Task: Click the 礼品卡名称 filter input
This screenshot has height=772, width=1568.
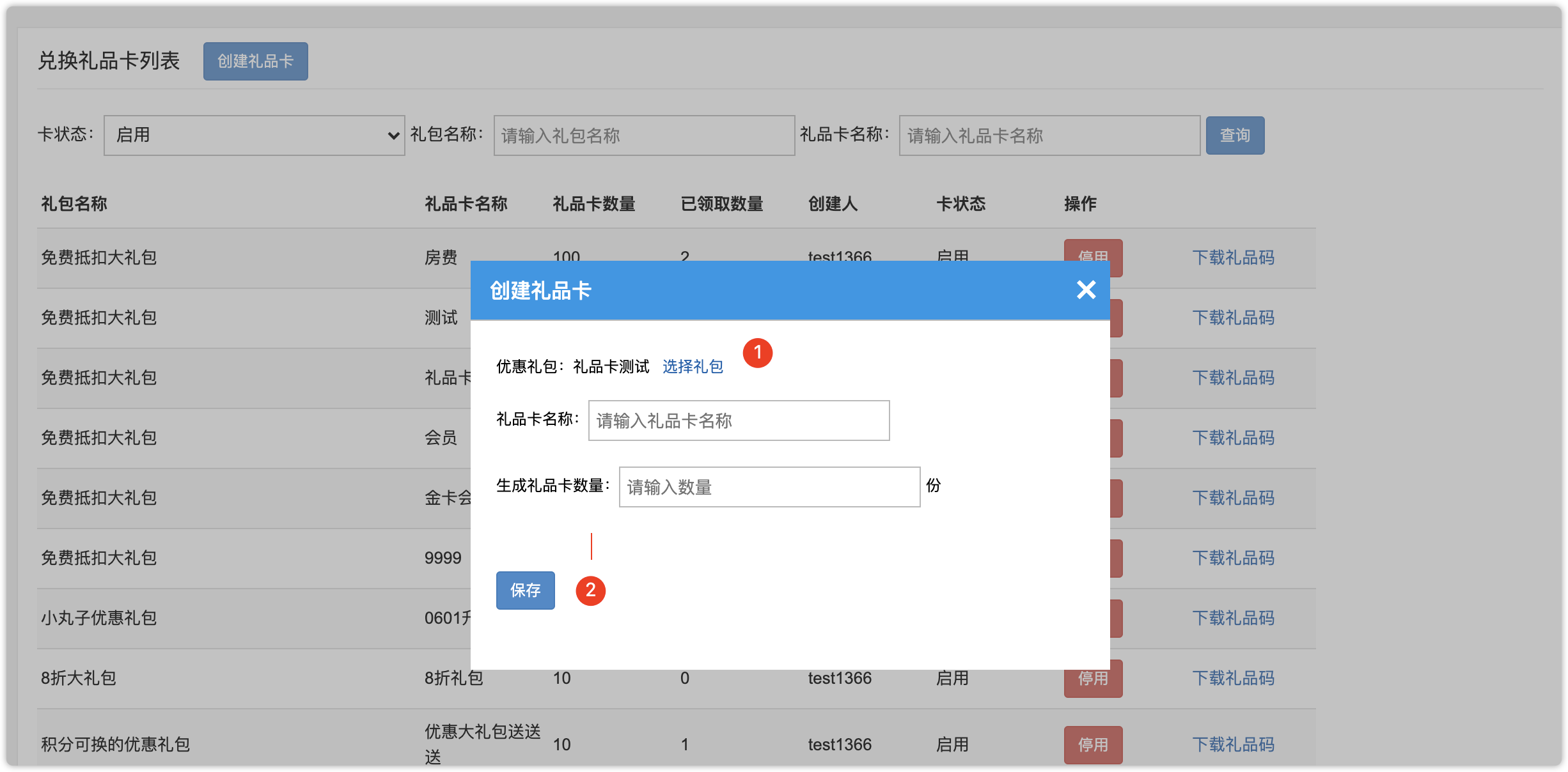Action: (1049, 135)
